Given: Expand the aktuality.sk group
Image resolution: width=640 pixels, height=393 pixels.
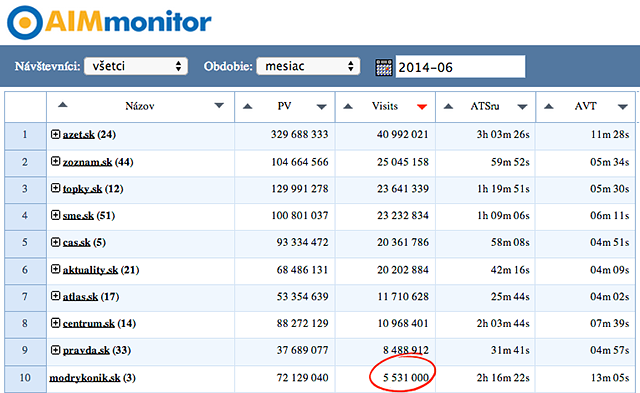Looking at the screenshot, I should pyautogui.click(x=56, y=269).
